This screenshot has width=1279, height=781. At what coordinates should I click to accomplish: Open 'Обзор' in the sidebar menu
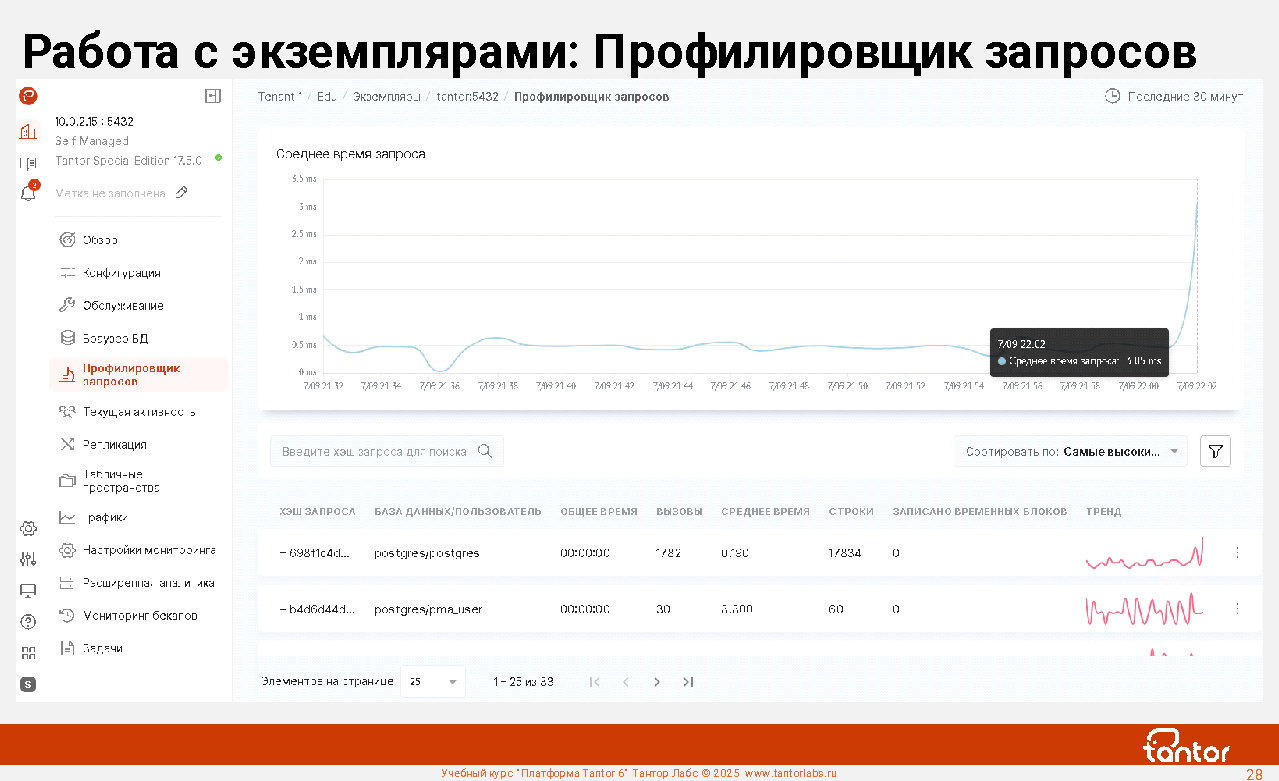(100, 240)
